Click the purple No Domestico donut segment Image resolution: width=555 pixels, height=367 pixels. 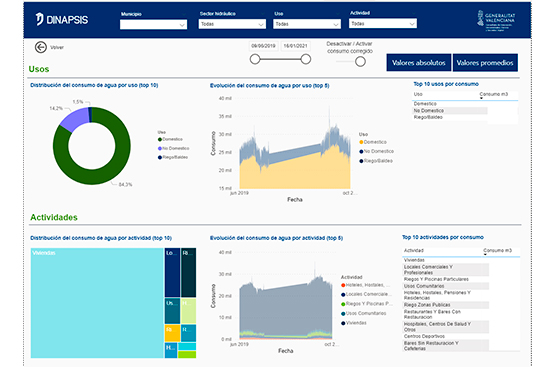point(75,120)
